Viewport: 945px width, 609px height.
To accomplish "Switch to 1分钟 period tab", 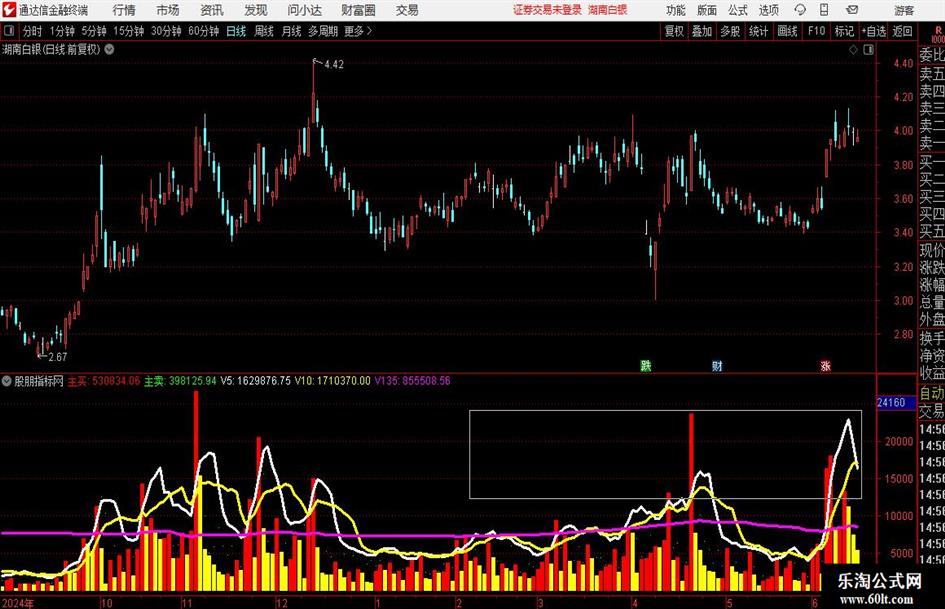I will point(61,31).
